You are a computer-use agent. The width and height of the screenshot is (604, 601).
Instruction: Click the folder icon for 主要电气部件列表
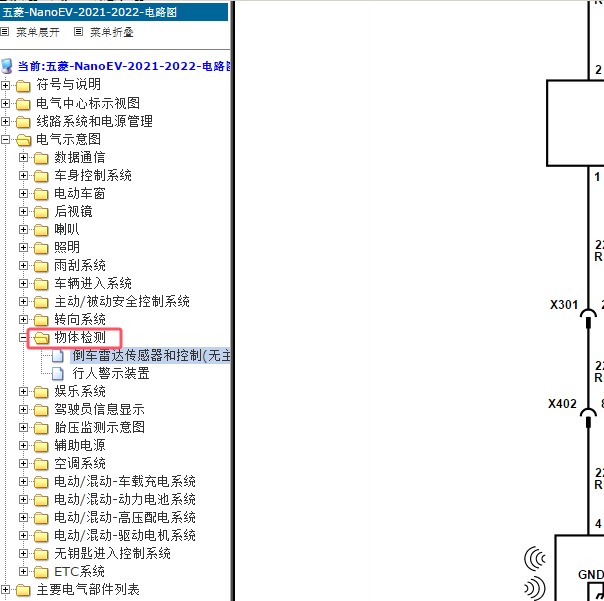click(x=23, y=590)
